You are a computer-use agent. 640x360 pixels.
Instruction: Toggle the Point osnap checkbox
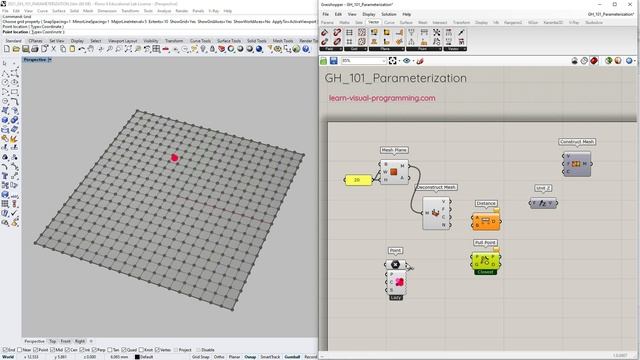coord(36,350)
